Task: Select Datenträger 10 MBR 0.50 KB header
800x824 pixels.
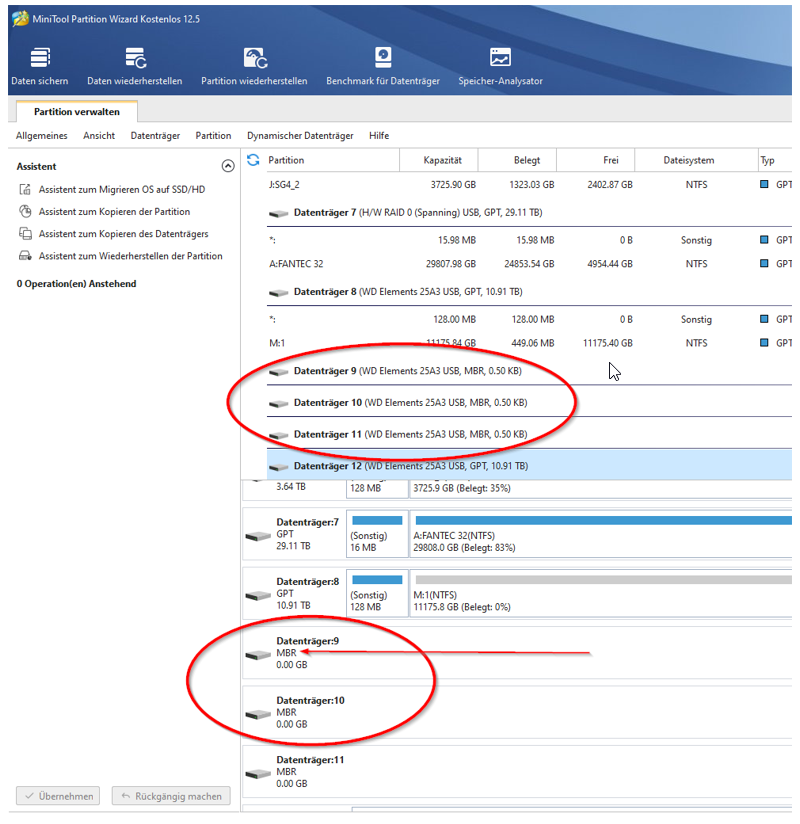Action: (529, 403)
